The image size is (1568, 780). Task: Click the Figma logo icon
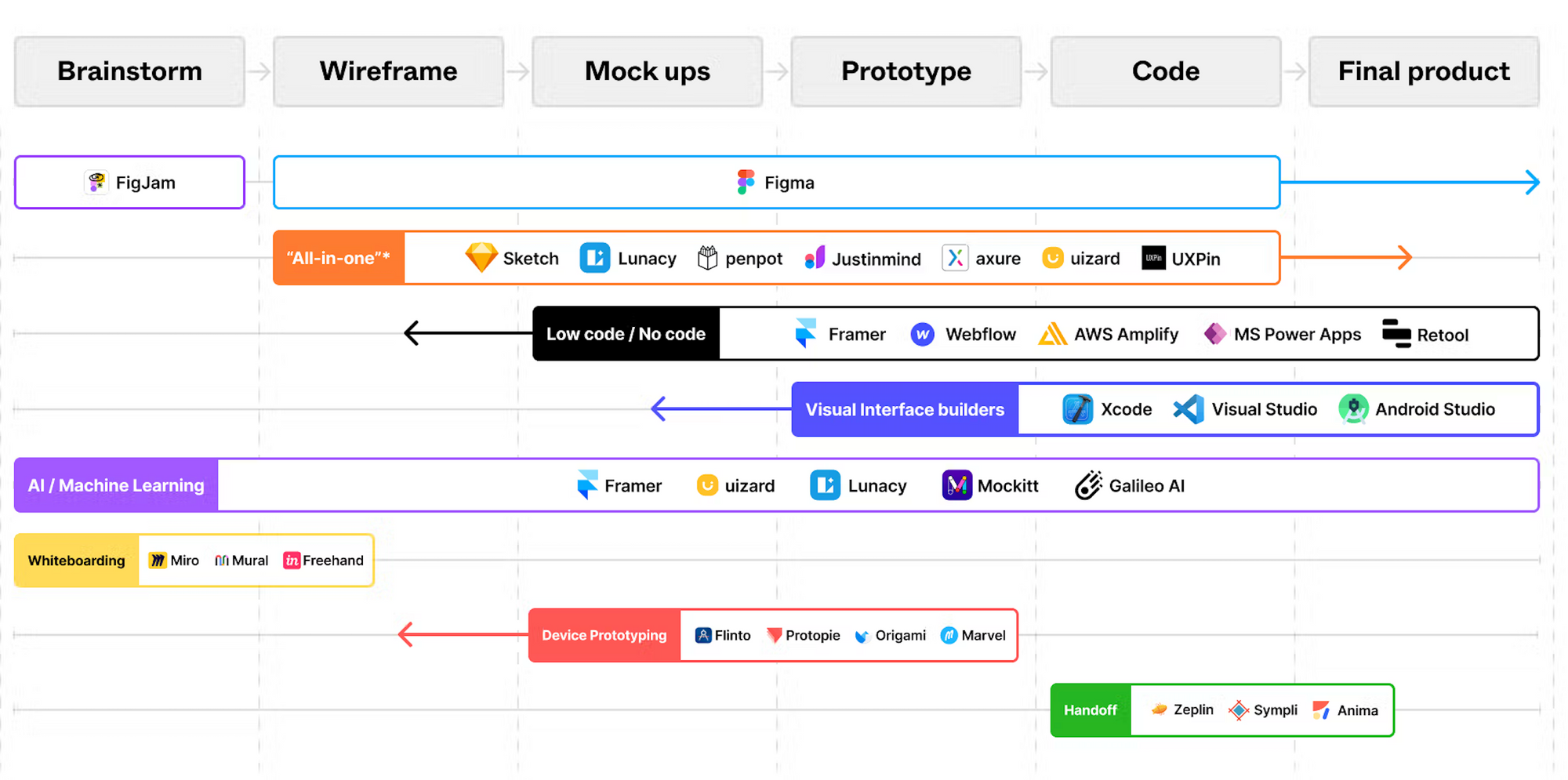click(746, 183)
